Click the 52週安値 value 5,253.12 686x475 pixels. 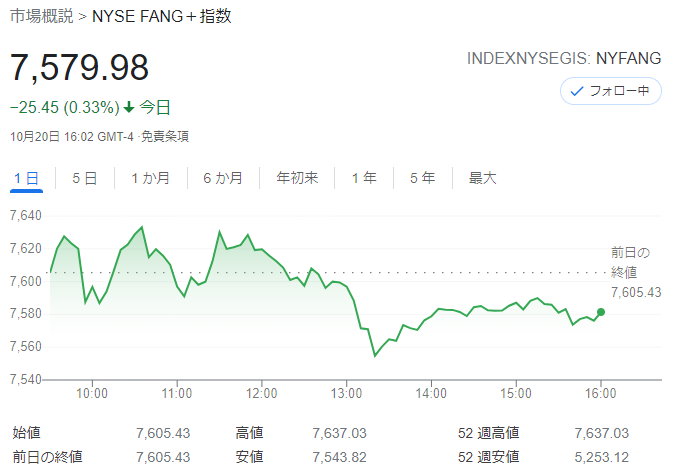(x=602, y=458)
